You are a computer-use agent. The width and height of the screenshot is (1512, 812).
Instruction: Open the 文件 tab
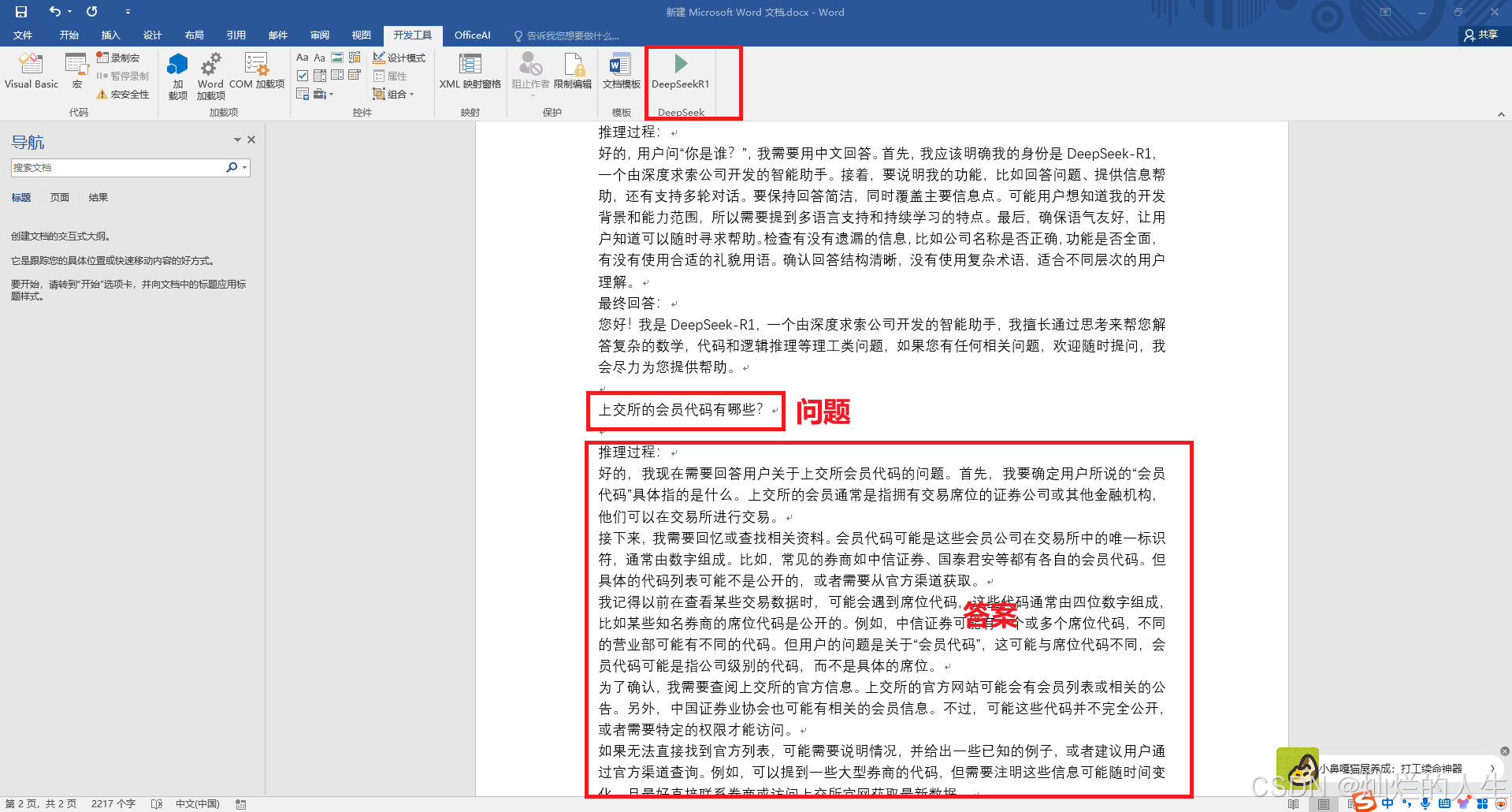click(23, 35)
